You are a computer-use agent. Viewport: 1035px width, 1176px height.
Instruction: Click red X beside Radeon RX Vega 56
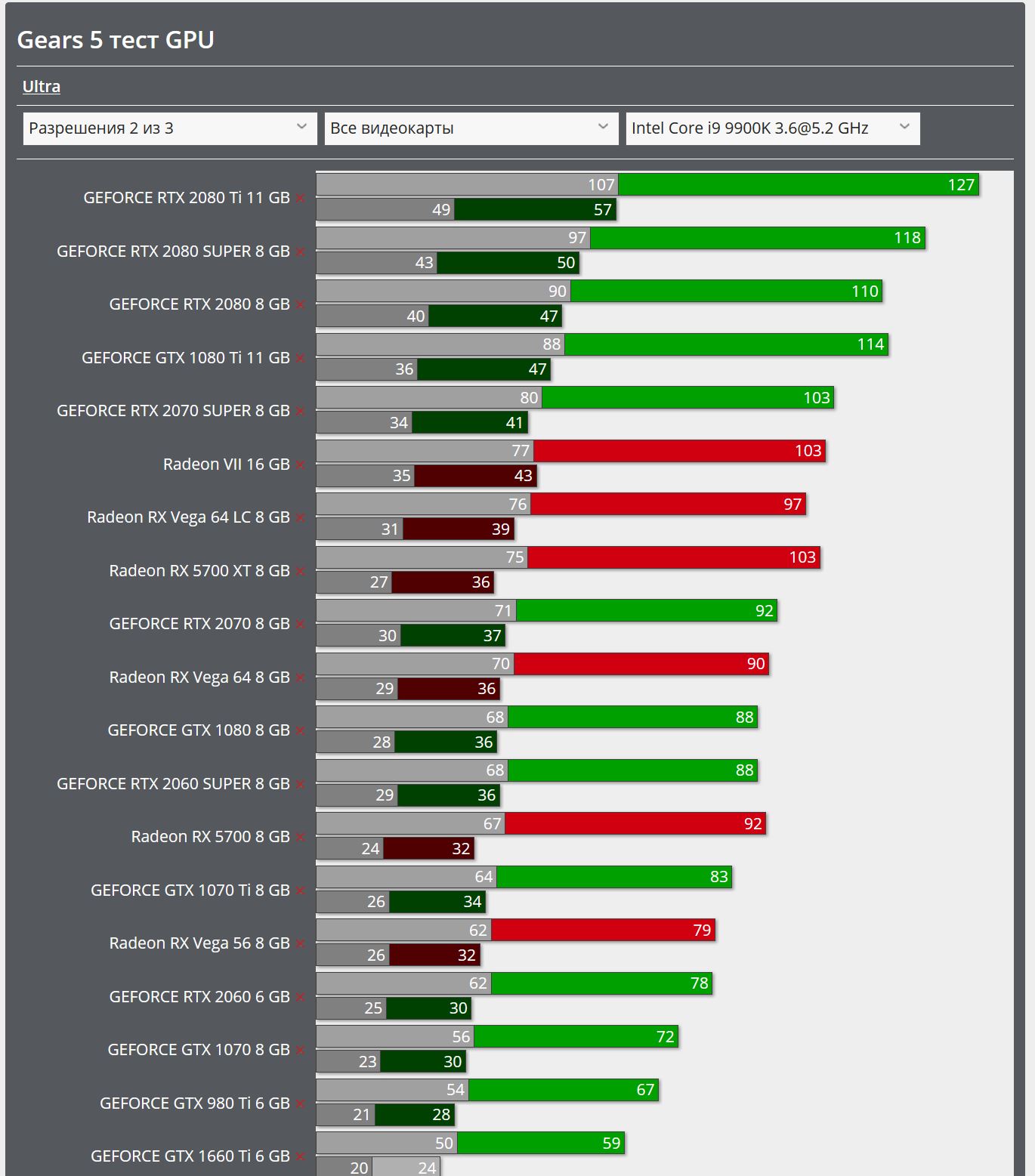click(x=300, y=943)
